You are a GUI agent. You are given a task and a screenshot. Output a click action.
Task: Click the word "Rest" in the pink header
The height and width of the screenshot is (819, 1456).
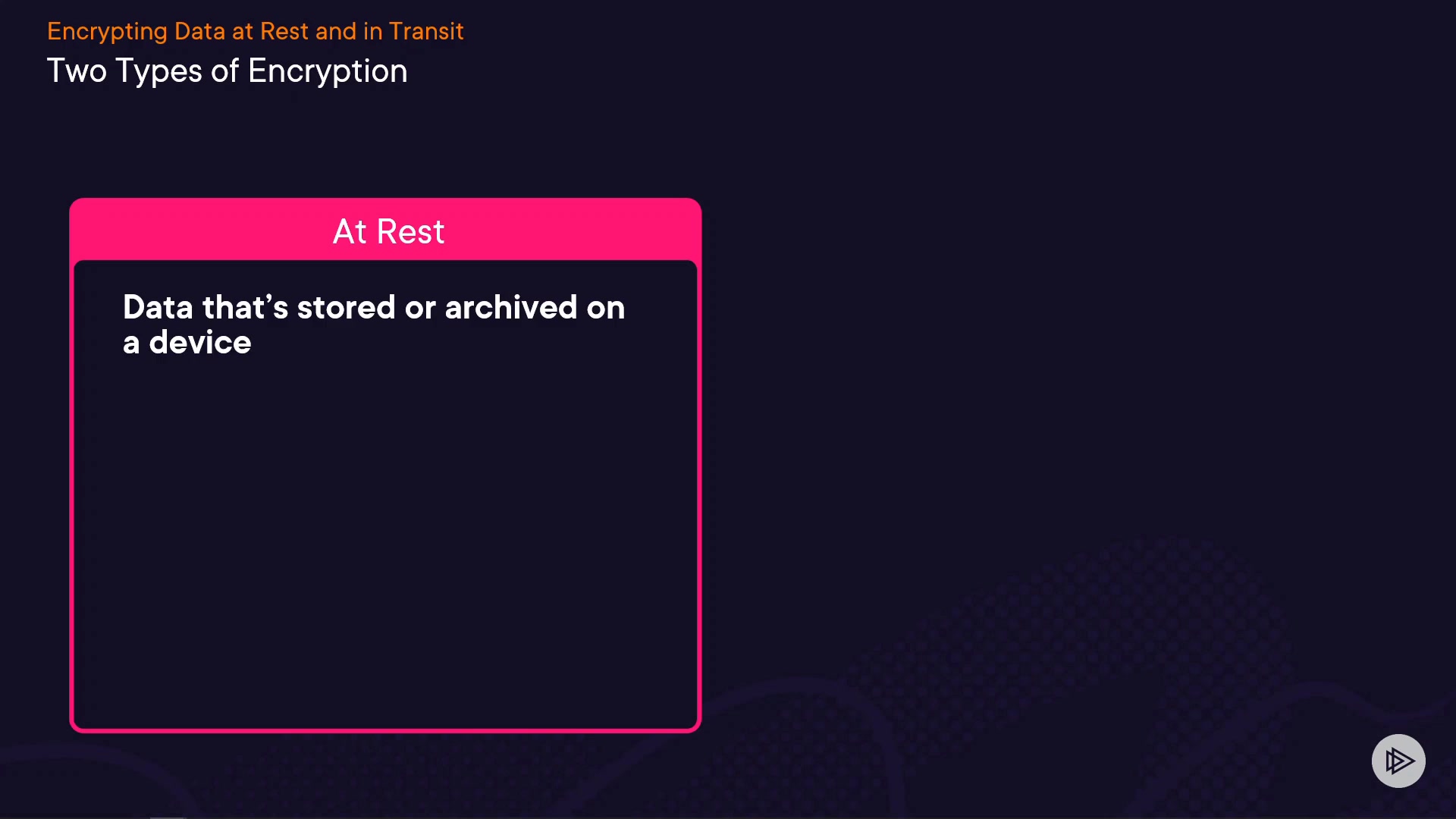(x=410, y=231)
